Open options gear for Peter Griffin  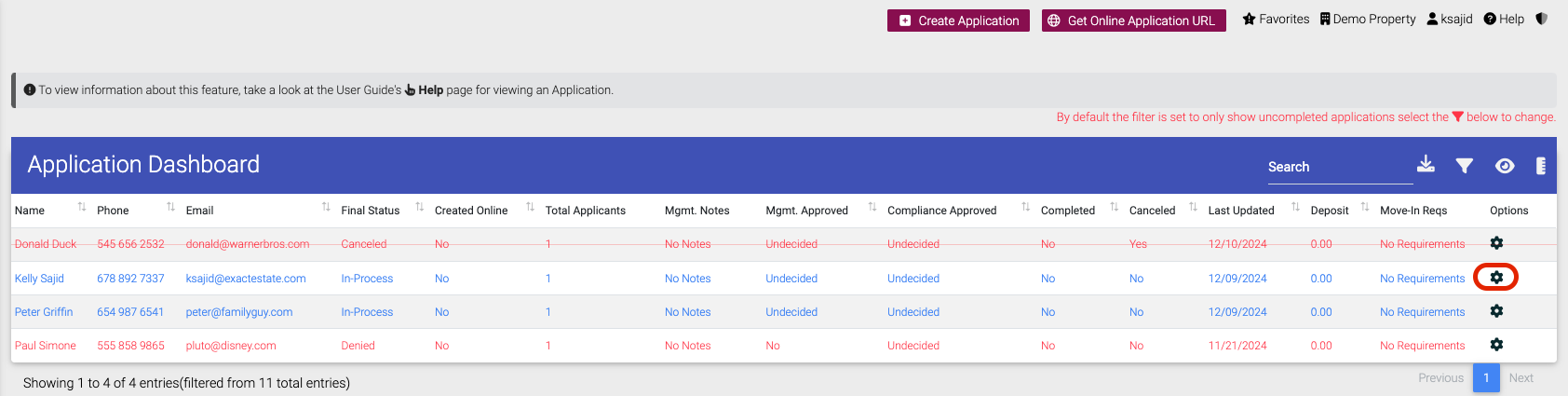click(1496, 310)
